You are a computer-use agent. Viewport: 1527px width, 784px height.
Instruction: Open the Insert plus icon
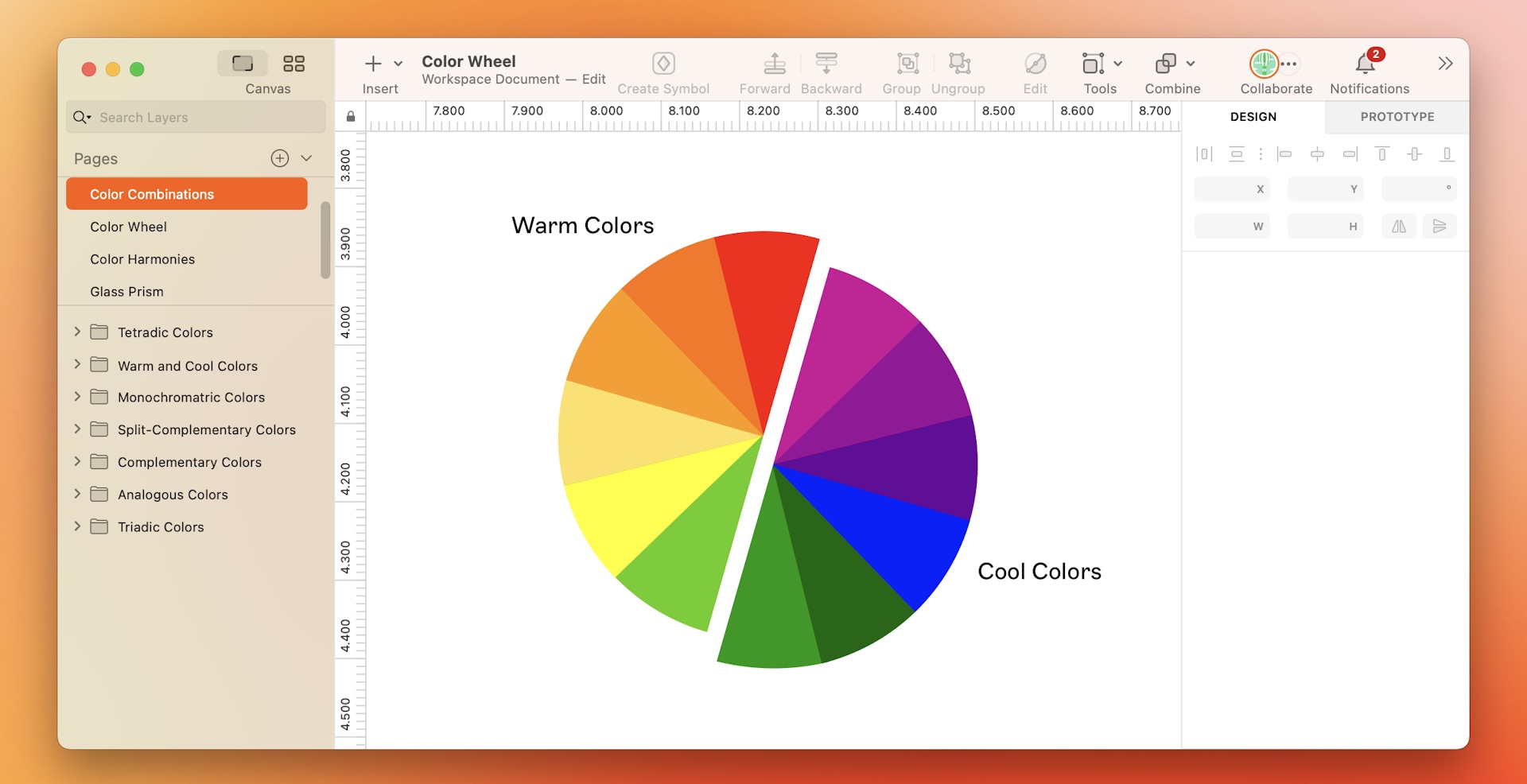(373, 64)
